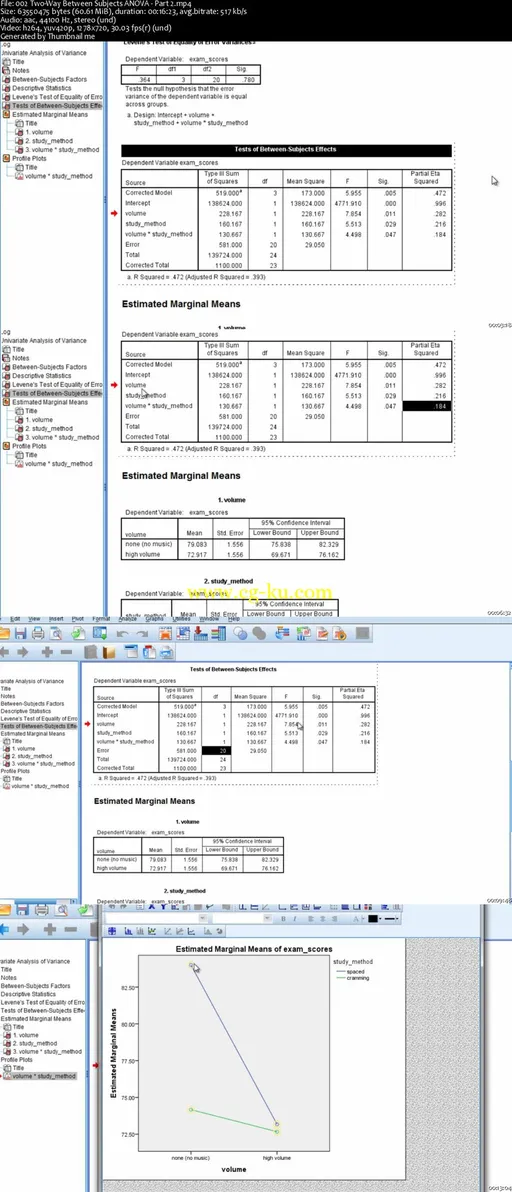Open the Insert menu
Screen dimensions: 512x1192
pos(56,619)
